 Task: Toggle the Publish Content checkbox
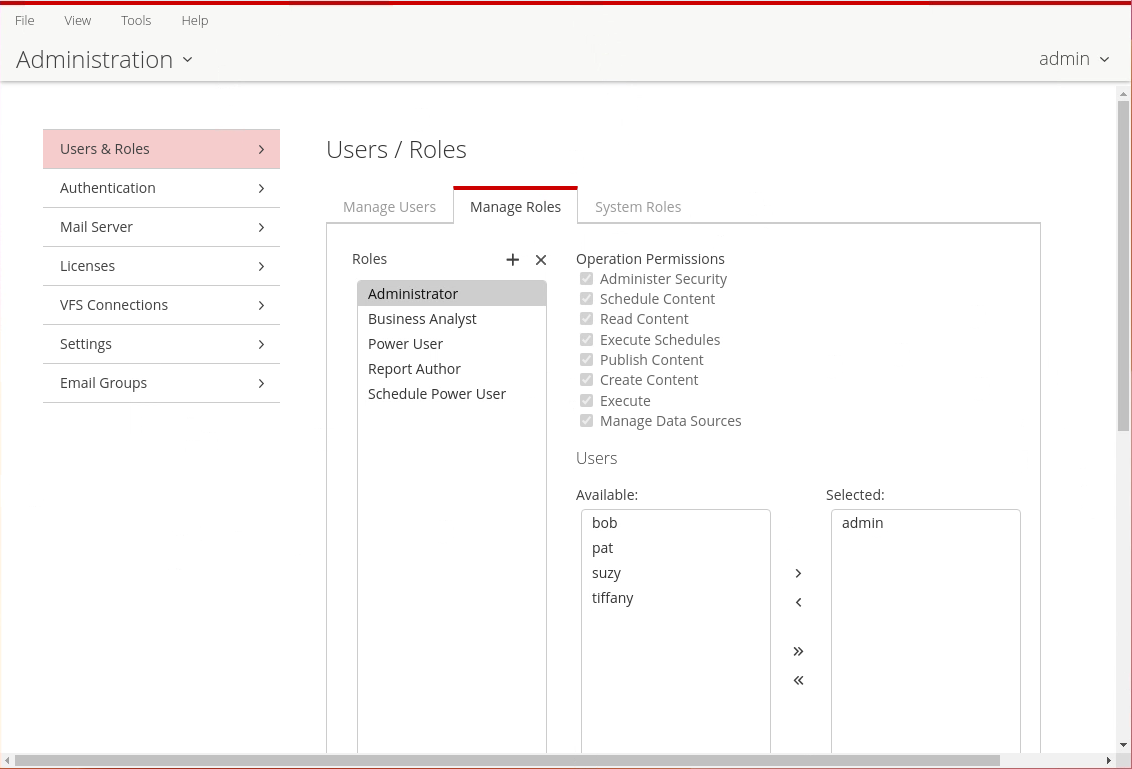pyautogui.click(x=587, y=360)
